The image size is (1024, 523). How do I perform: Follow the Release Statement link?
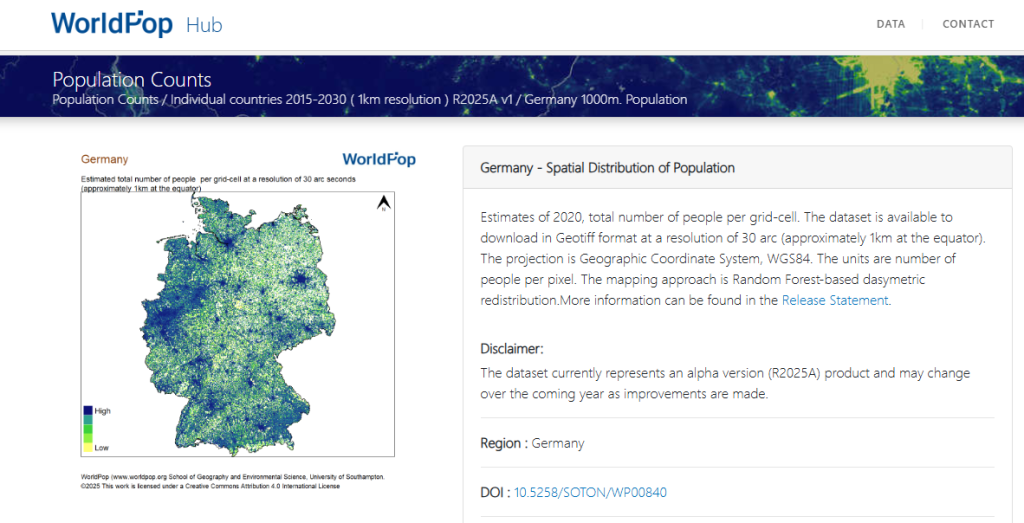click(x=834, y=300)
